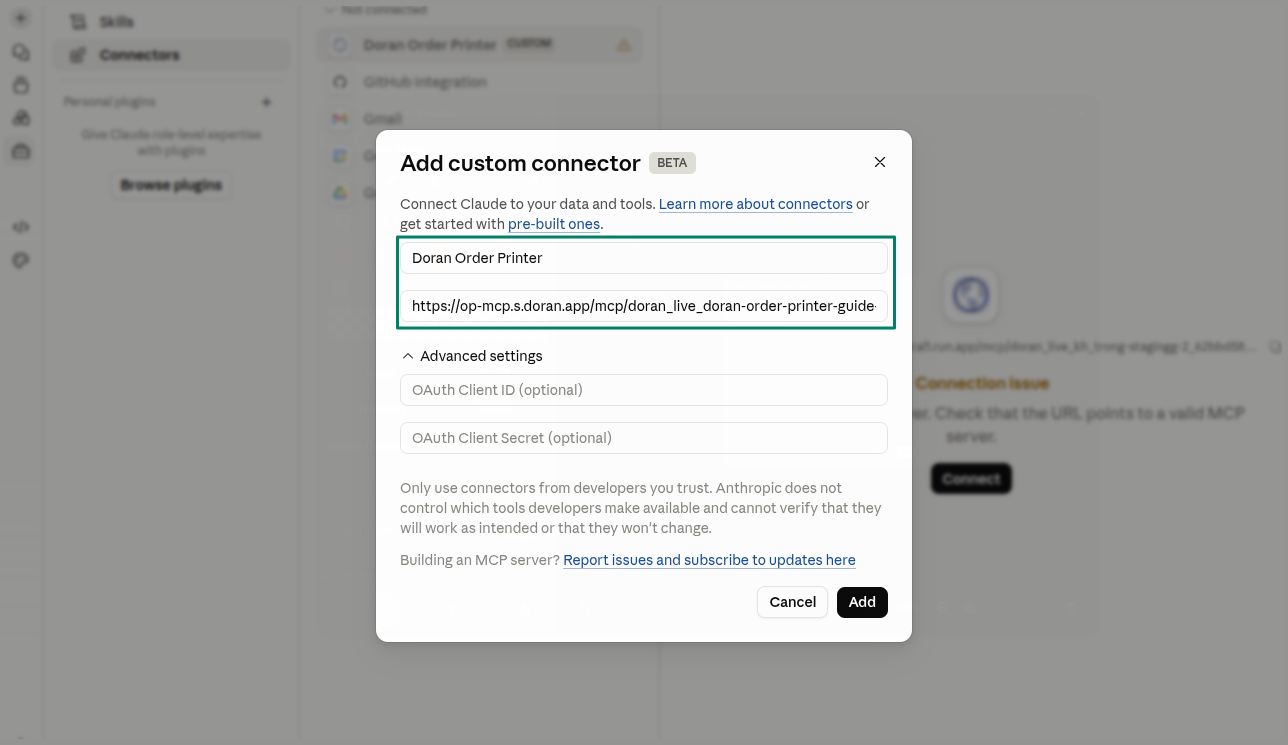Click the large globe connector logo
This screenshot has width=1288, height=745.
click(x=971, y=296)
